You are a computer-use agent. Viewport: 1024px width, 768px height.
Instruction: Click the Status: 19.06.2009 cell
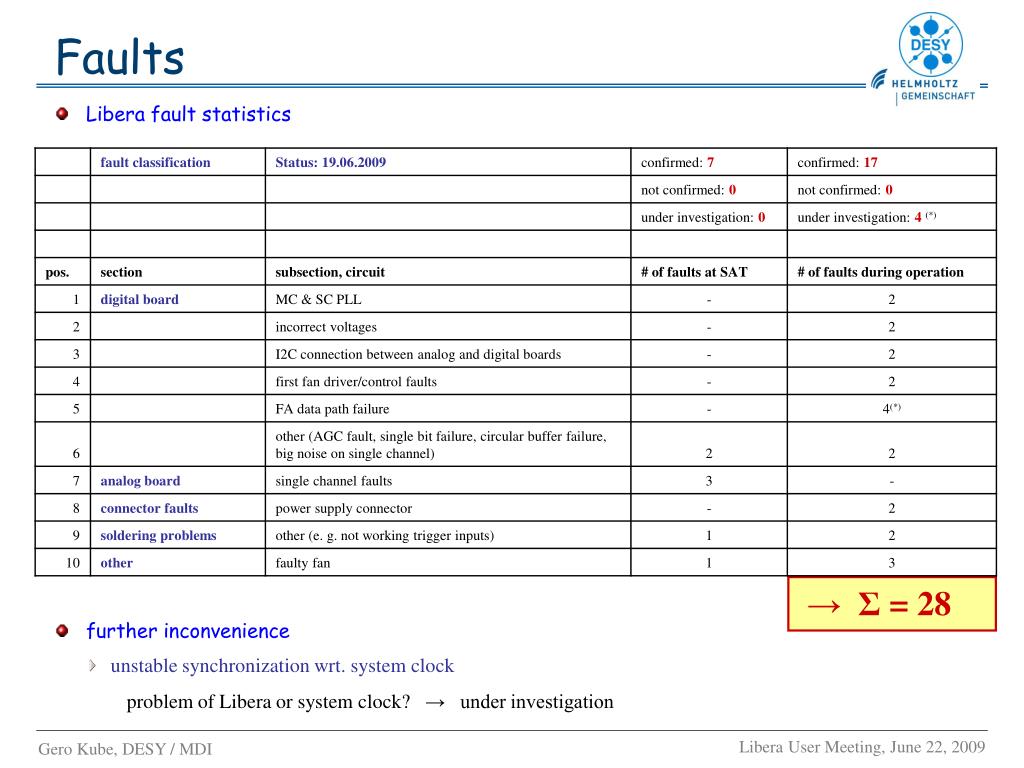coord(448,162)
